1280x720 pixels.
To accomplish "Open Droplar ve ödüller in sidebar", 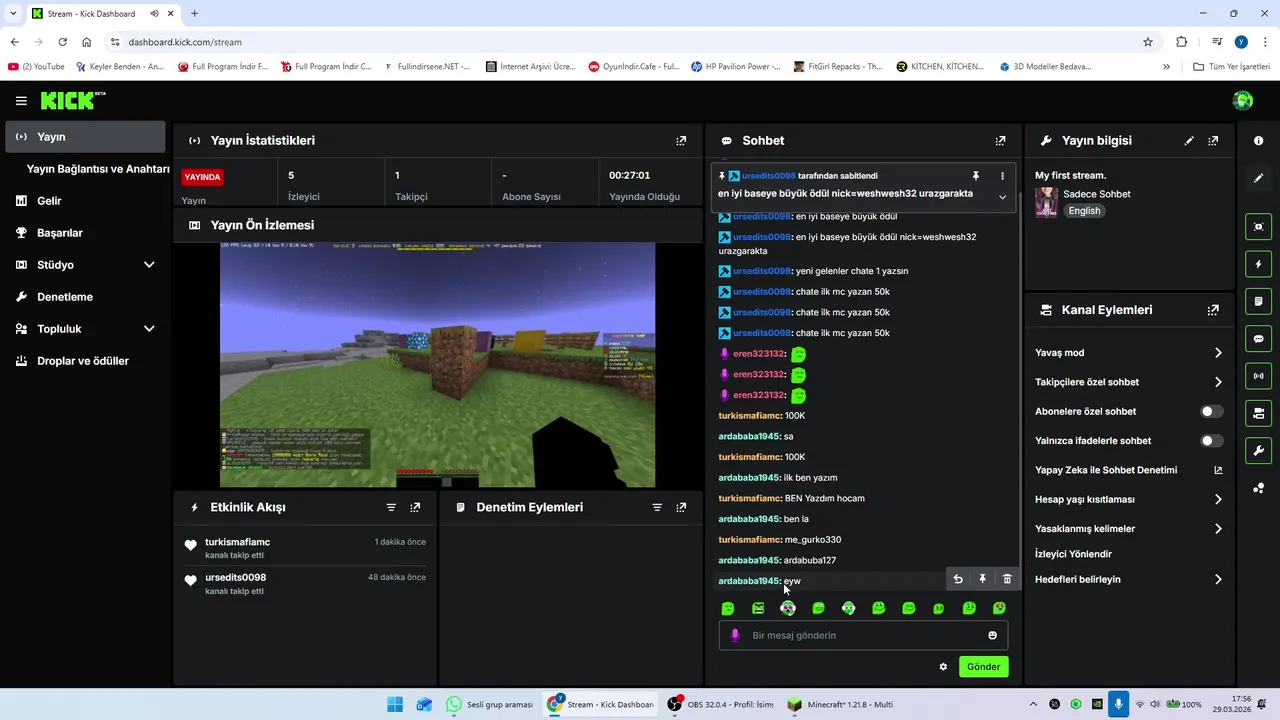I will tap(86, 361).
